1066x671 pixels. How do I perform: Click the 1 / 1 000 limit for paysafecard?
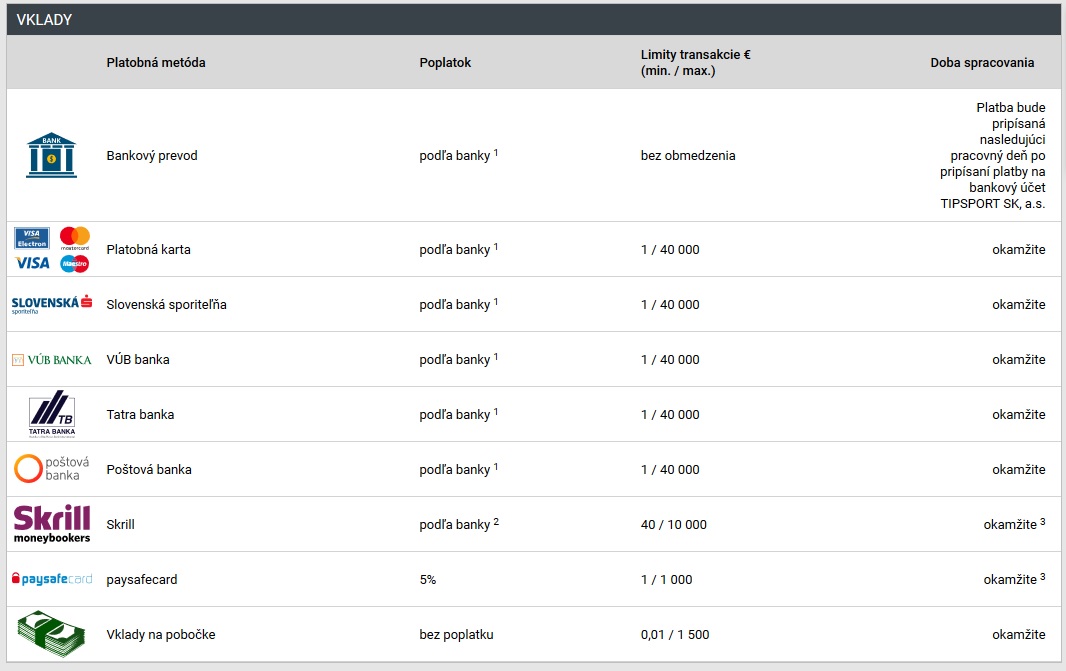click(x=666, y=580)
